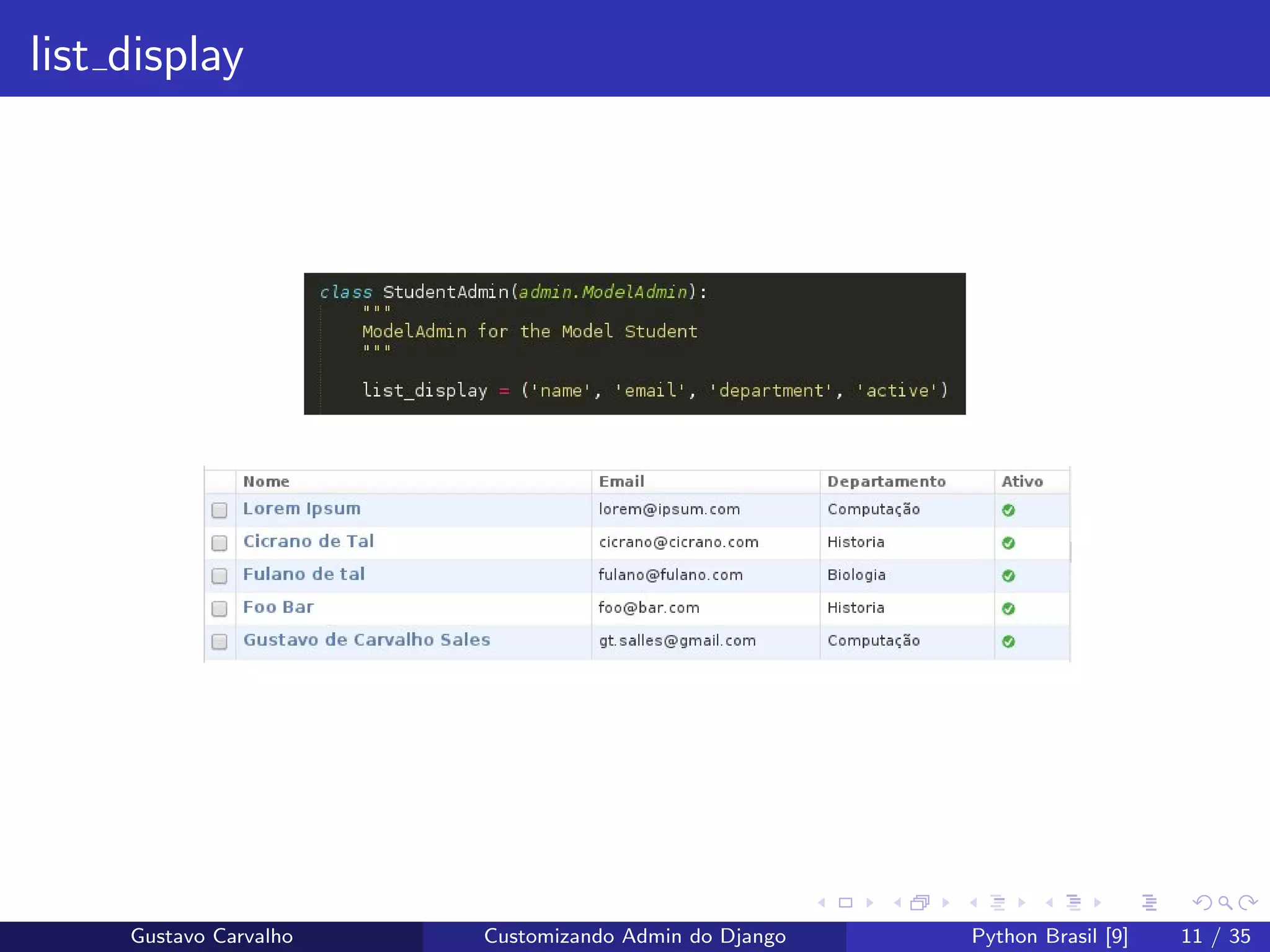Click the ModelAdmin for the Model Student docstring

(530, 332)
